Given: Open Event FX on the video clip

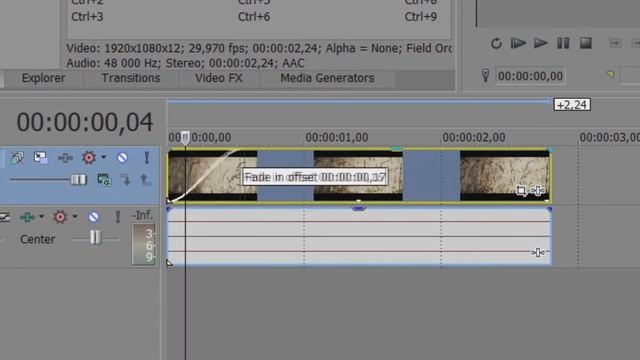Looking at the screenshot, I should pyautogui.click(x=538, y=190).
